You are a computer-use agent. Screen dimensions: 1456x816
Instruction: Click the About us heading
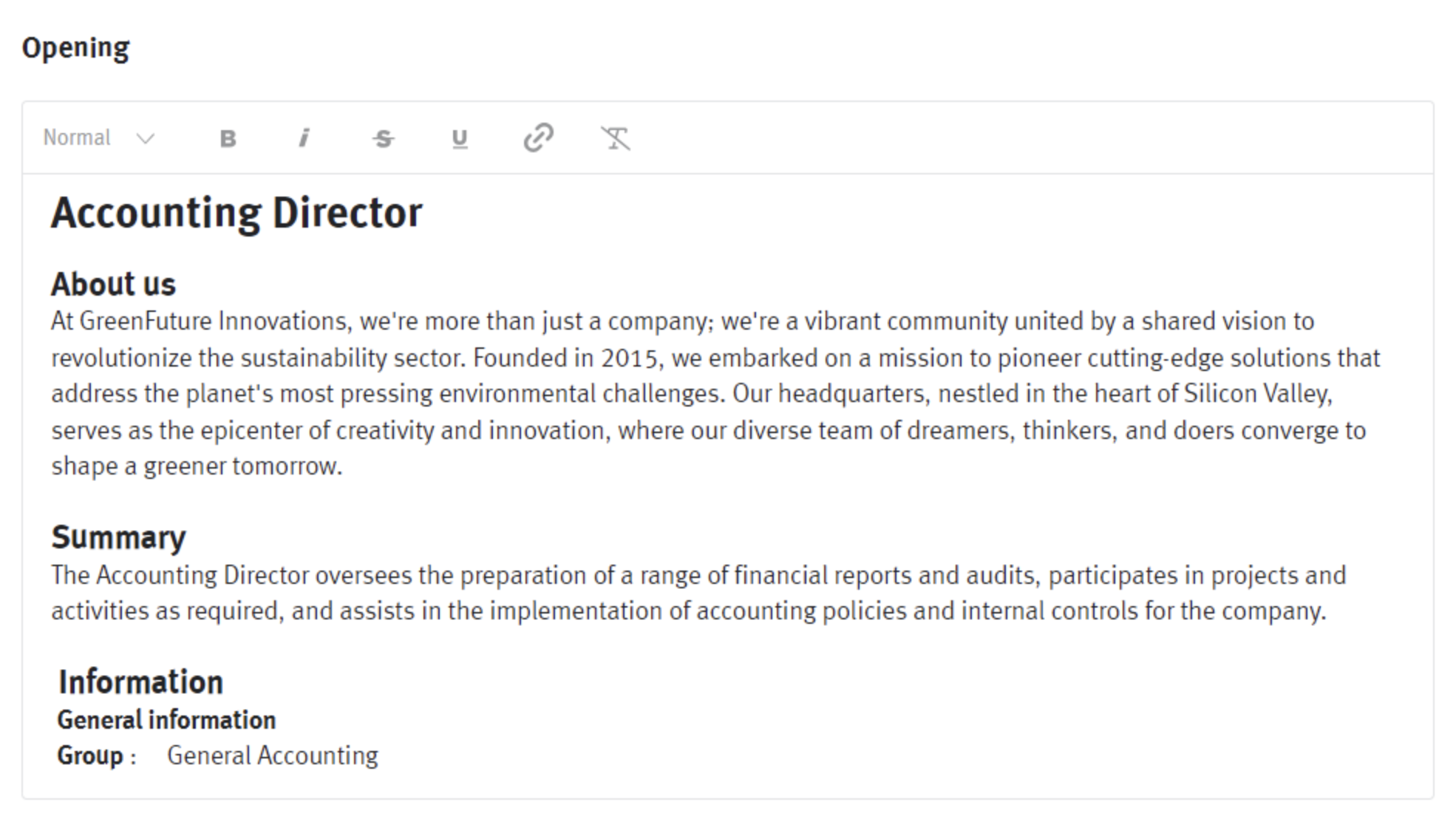113,285
